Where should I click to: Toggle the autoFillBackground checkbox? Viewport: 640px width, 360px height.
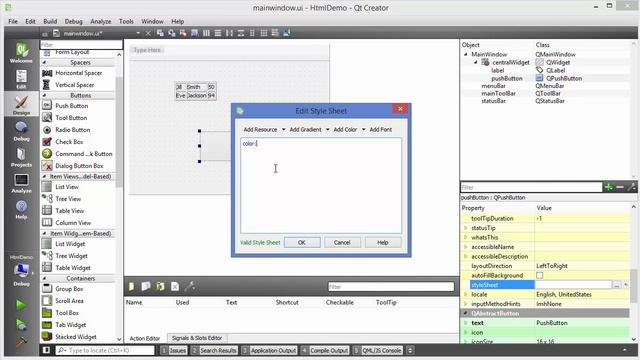(540, 276)
